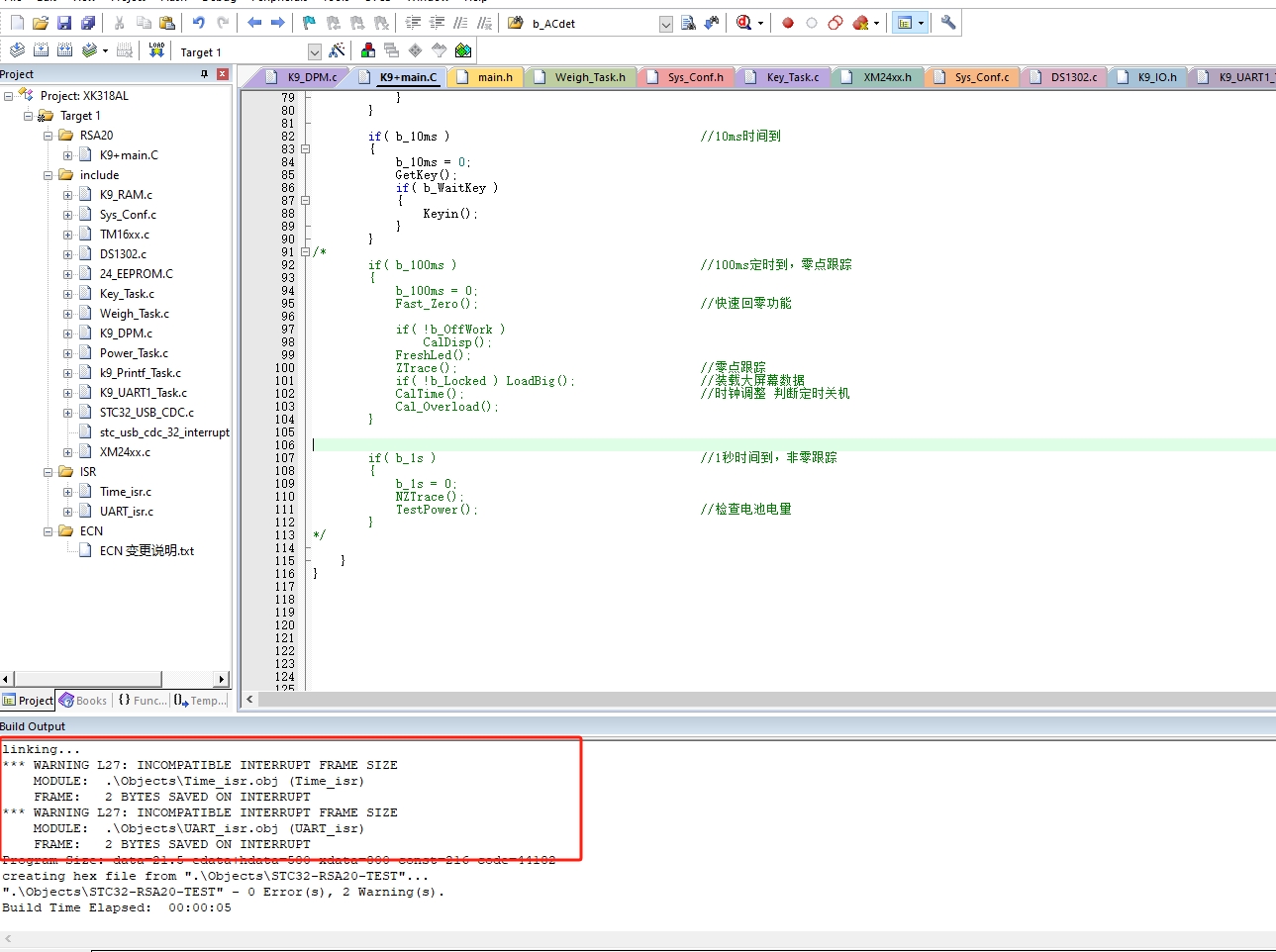Open the debug session dropdown arrow
This screenshot has height=952, width=1276.
[760, 23]
